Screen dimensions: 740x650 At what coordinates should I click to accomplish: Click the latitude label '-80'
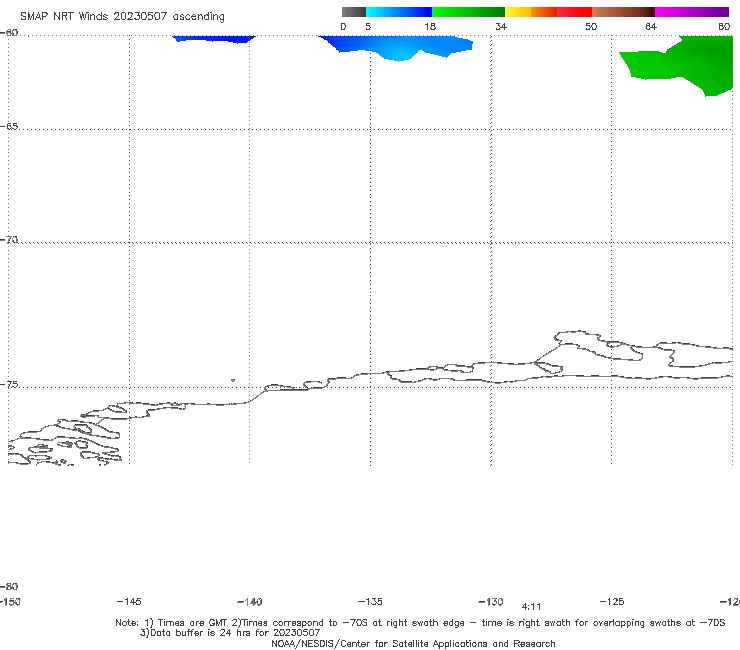click(9, 586)
